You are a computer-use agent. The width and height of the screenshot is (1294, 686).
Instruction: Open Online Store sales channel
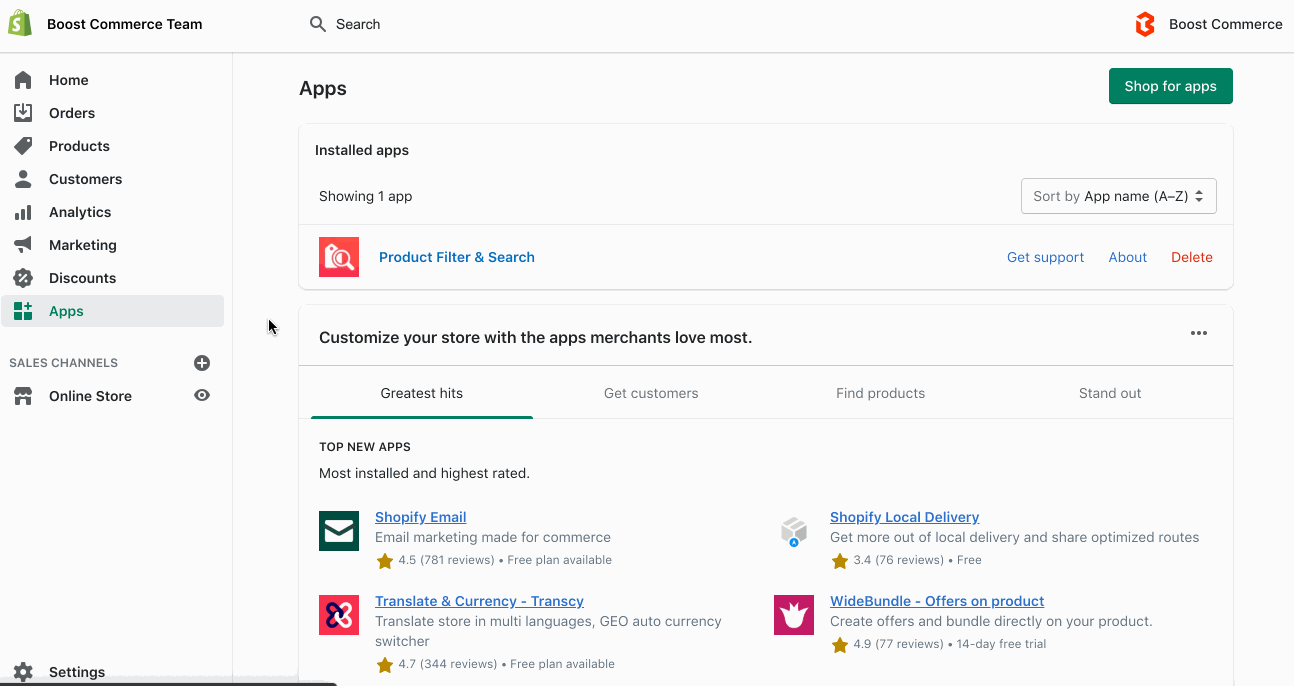(x=90, y=396)
